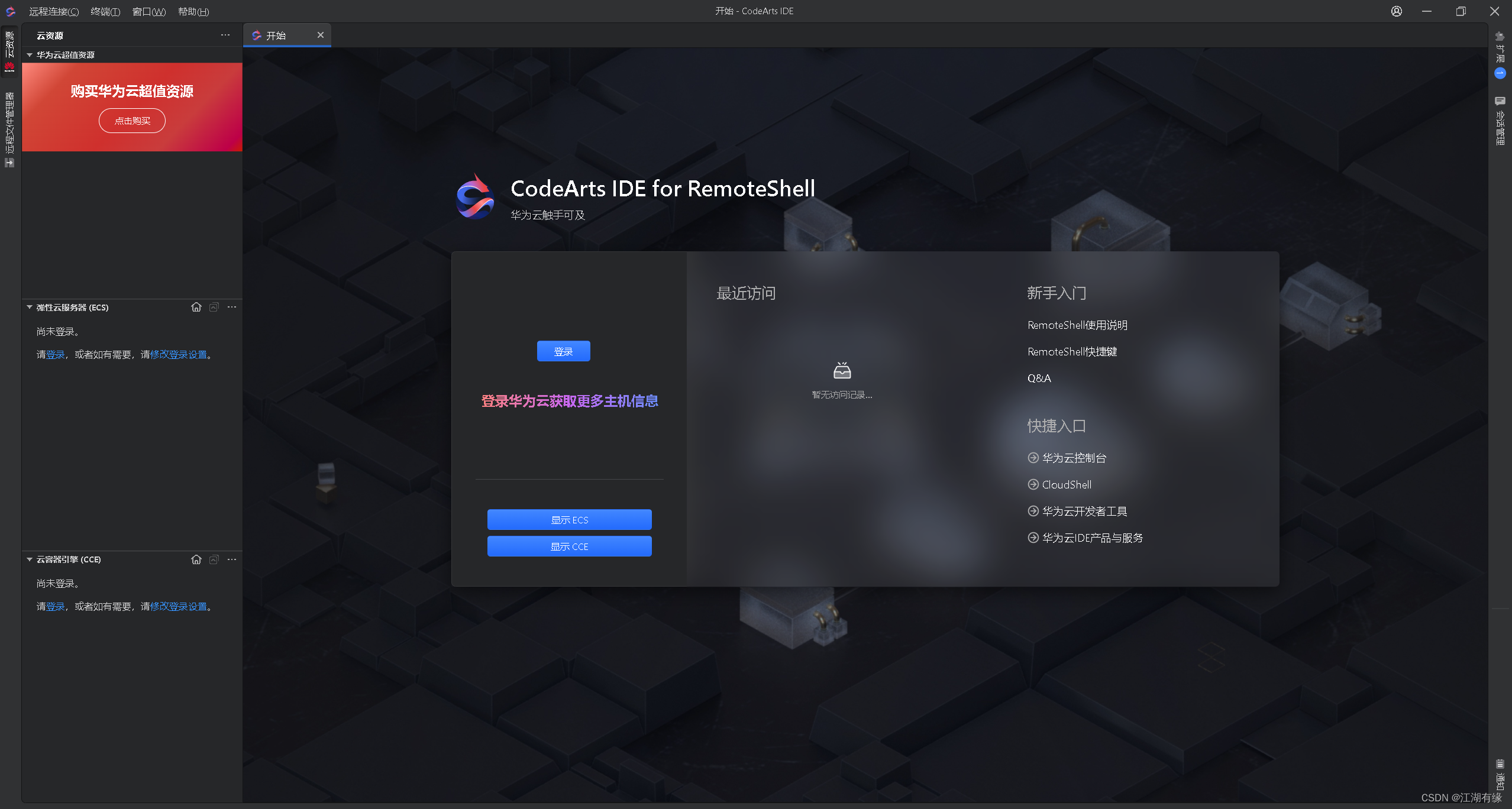Click the home icon in the ECS section
Screen dimensions: 1512x809
[196, 308]
